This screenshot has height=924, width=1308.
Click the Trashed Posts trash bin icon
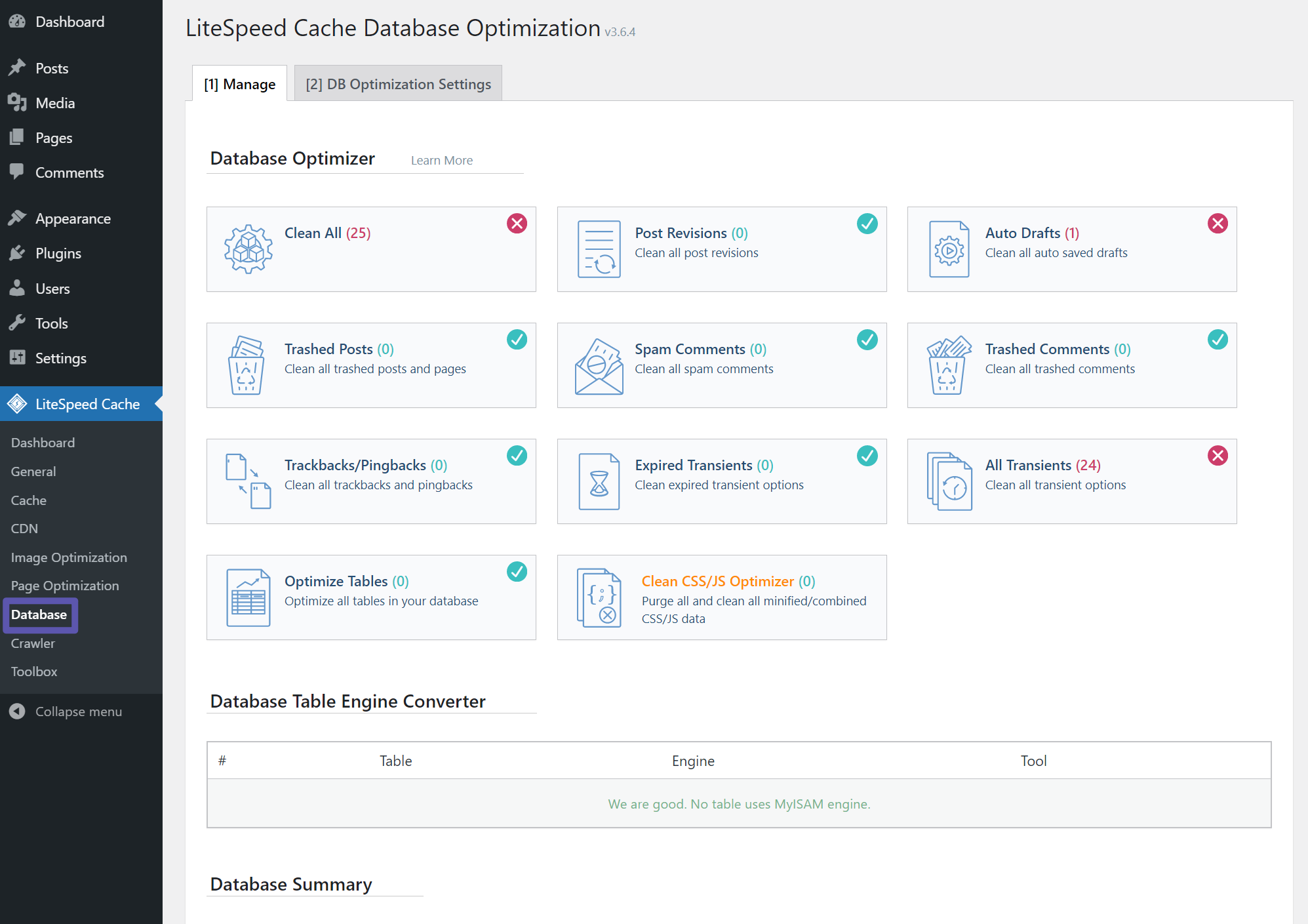(x=246, y=365)
